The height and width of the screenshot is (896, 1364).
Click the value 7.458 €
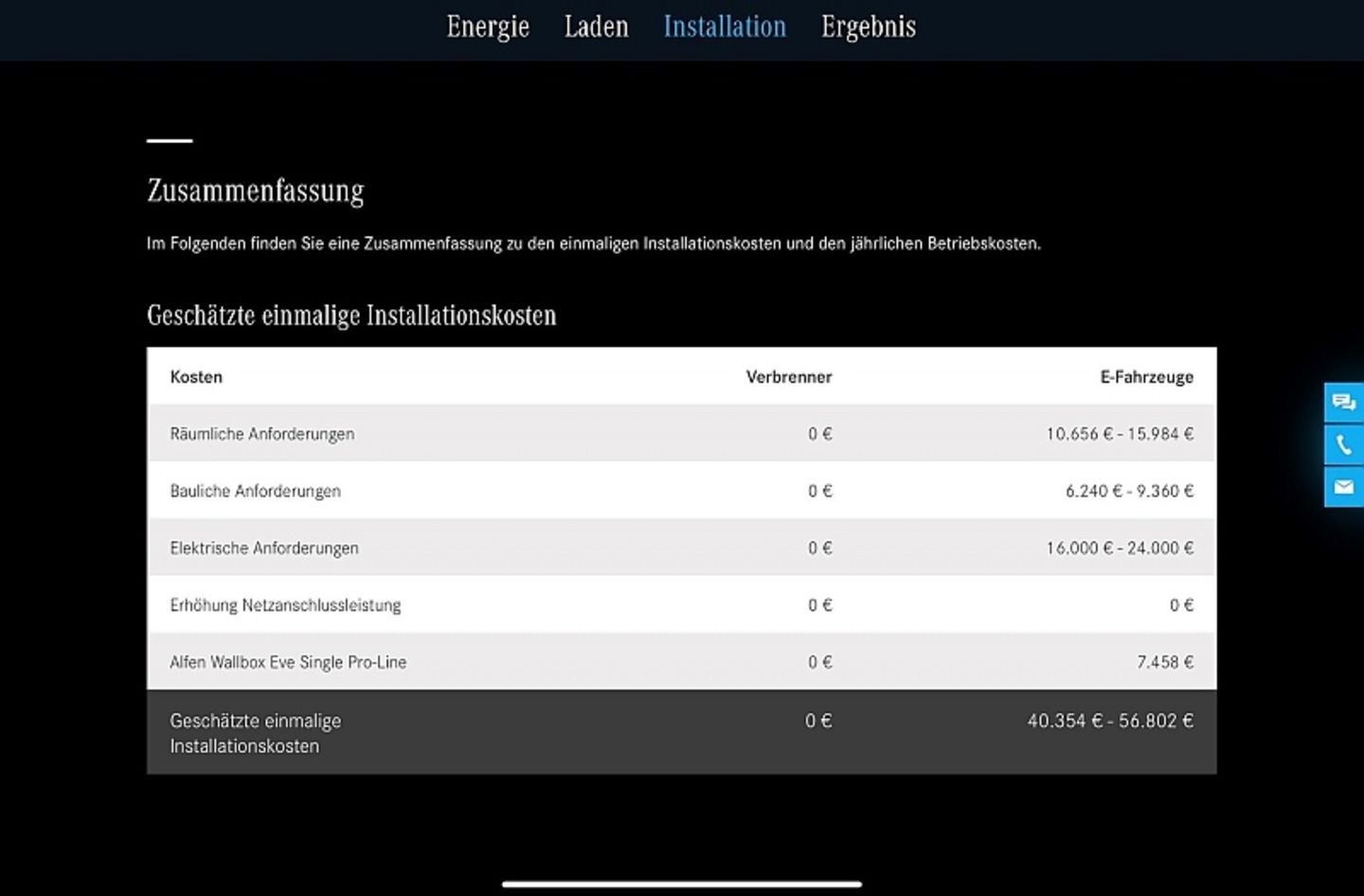point(1165,662)
